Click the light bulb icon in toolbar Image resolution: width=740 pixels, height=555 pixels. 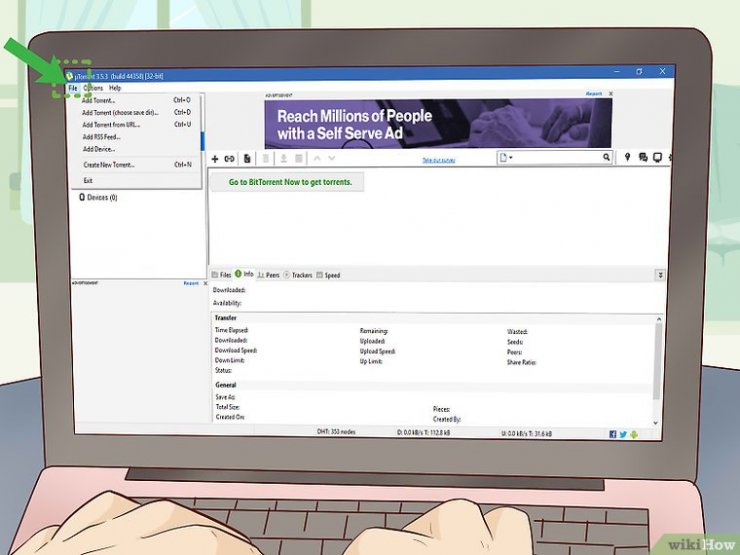(627, 157)
